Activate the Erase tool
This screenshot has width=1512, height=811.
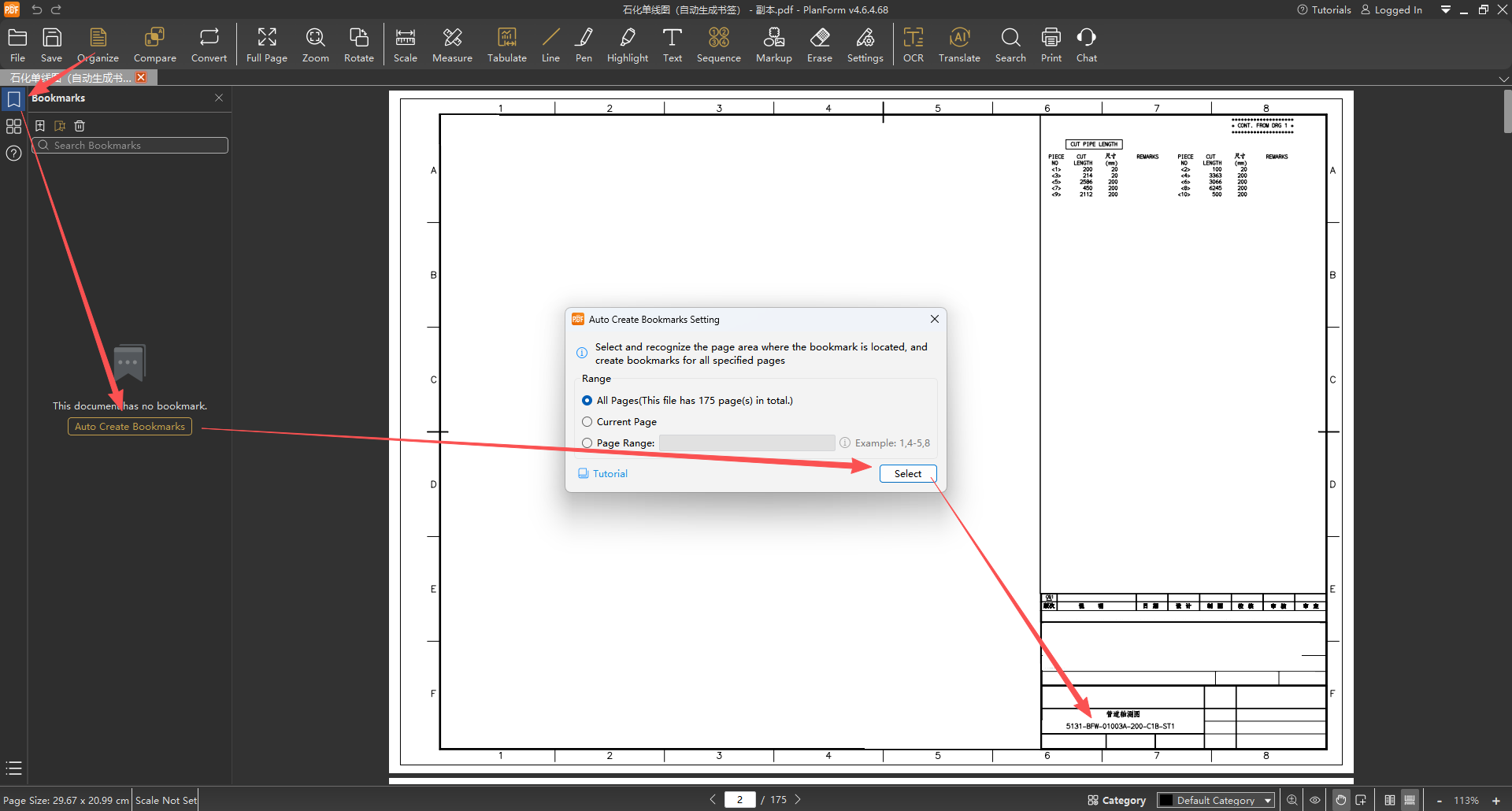[819, 45]
